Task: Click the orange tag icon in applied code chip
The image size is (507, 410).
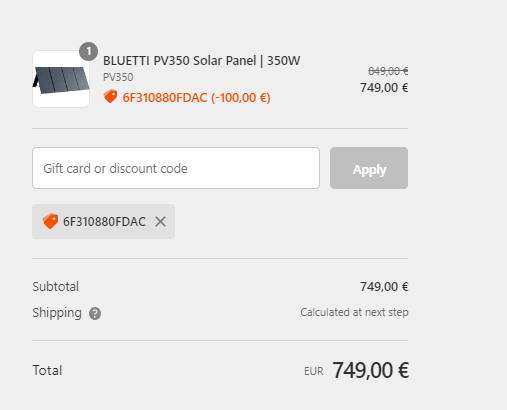Action: coord(50,221)
